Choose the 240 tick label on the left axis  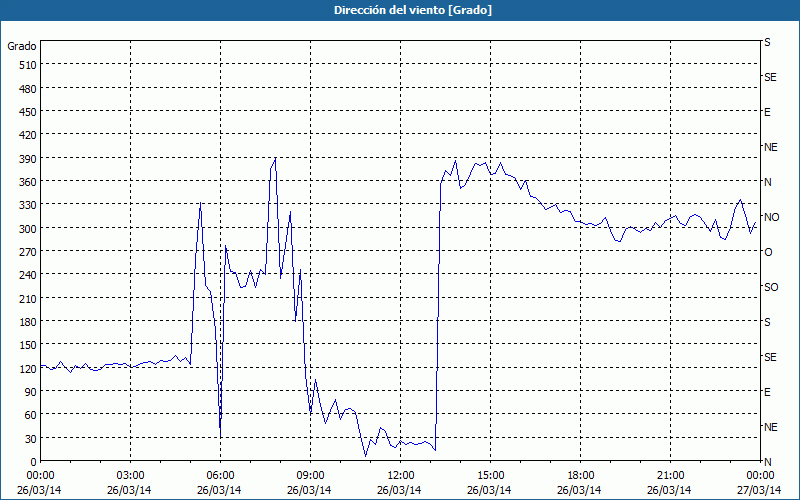(29, 275)
